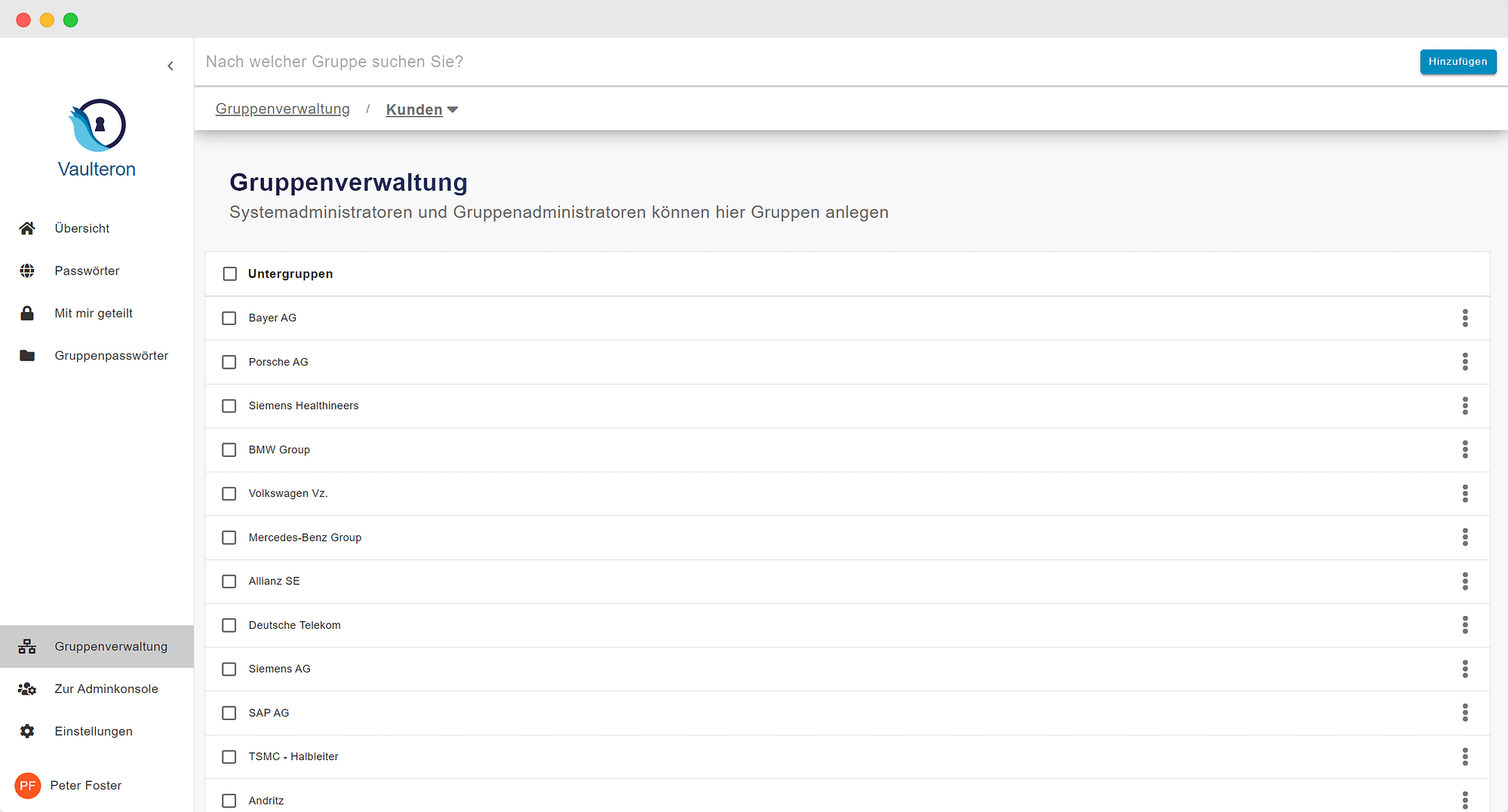Open the three-dot menu for Allianz SE
The width and height of the screenshot is (1508, 812).
[1465, 581]
